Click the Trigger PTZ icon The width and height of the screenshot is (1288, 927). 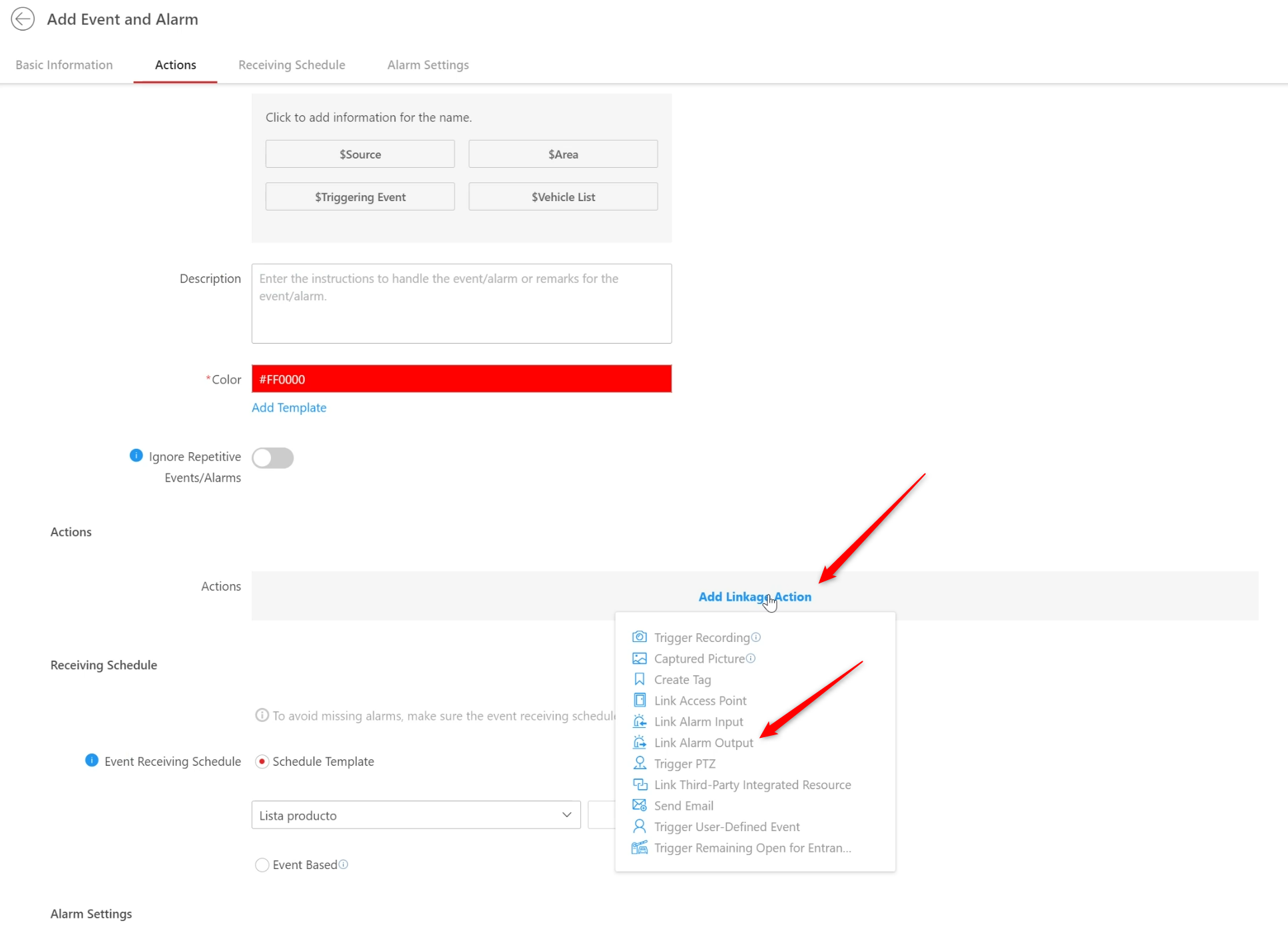pos(639,763)
